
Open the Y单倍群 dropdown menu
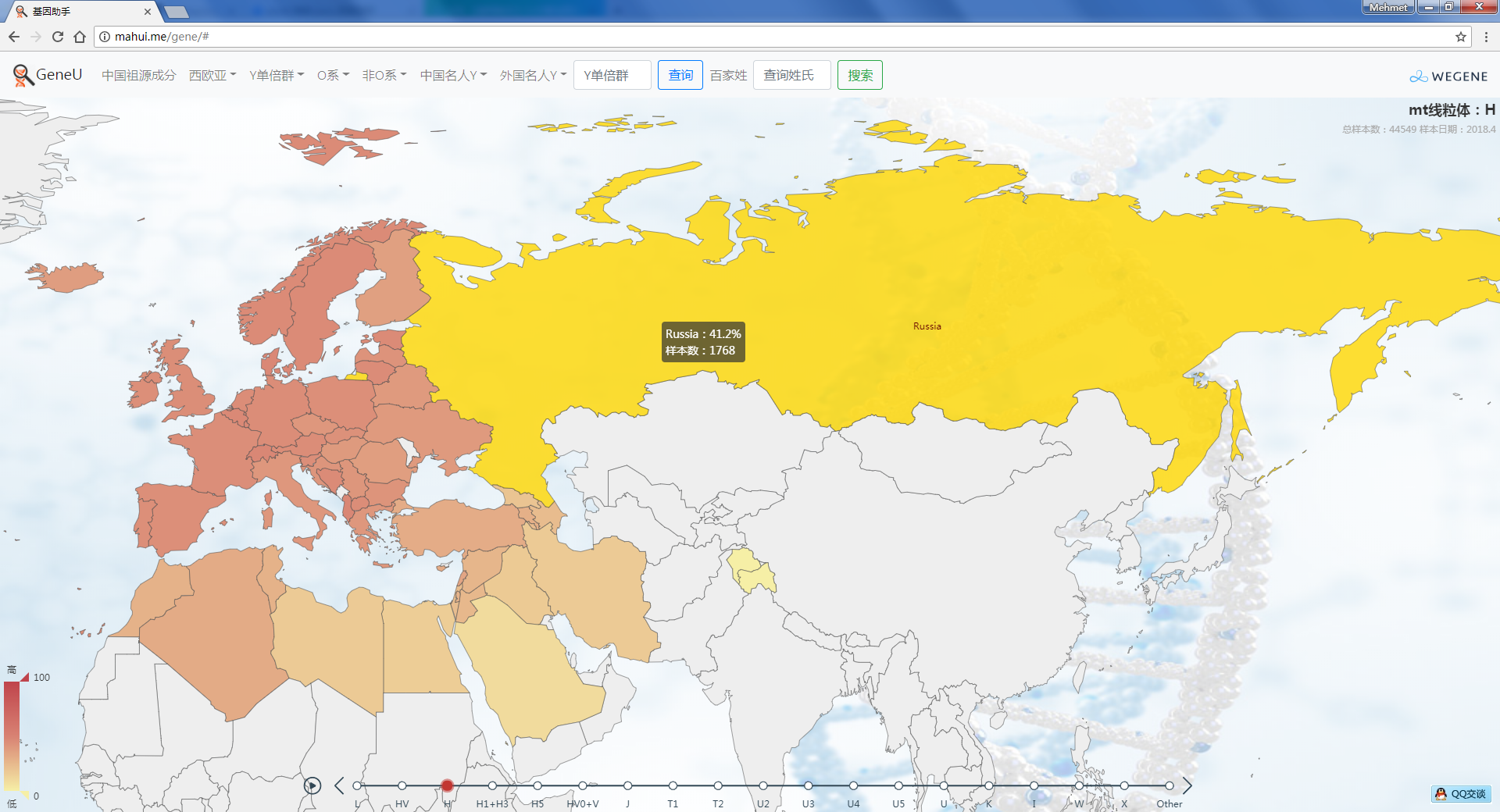[276, 75]
